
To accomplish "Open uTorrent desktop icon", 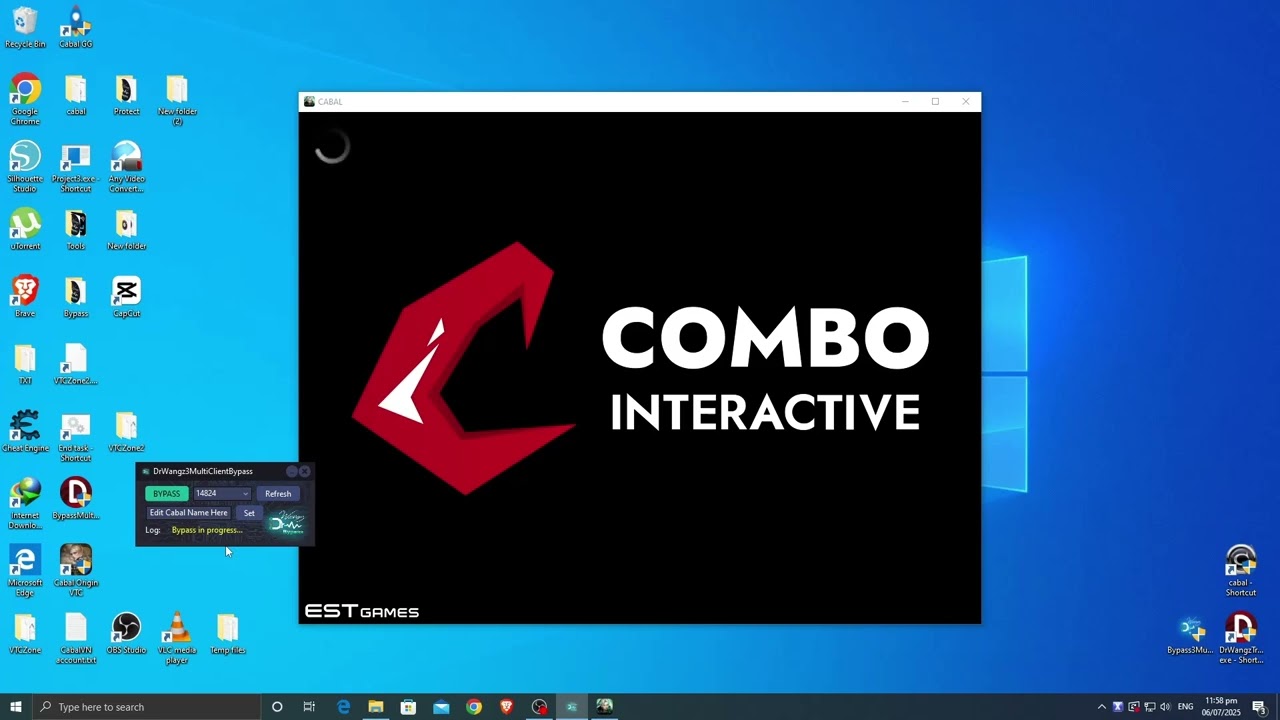I will pos(25,229).
